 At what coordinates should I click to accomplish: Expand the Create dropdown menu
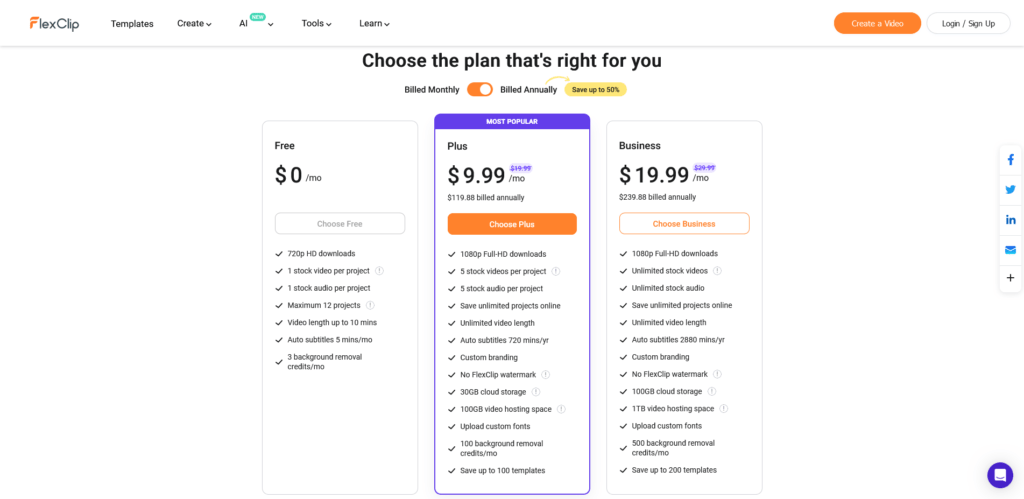pos(195,24)
